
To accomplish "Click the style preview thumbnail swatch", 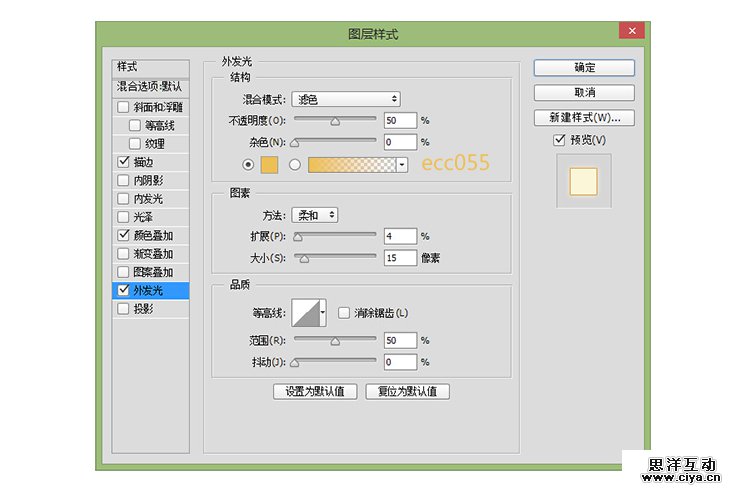I will point(583,182).
